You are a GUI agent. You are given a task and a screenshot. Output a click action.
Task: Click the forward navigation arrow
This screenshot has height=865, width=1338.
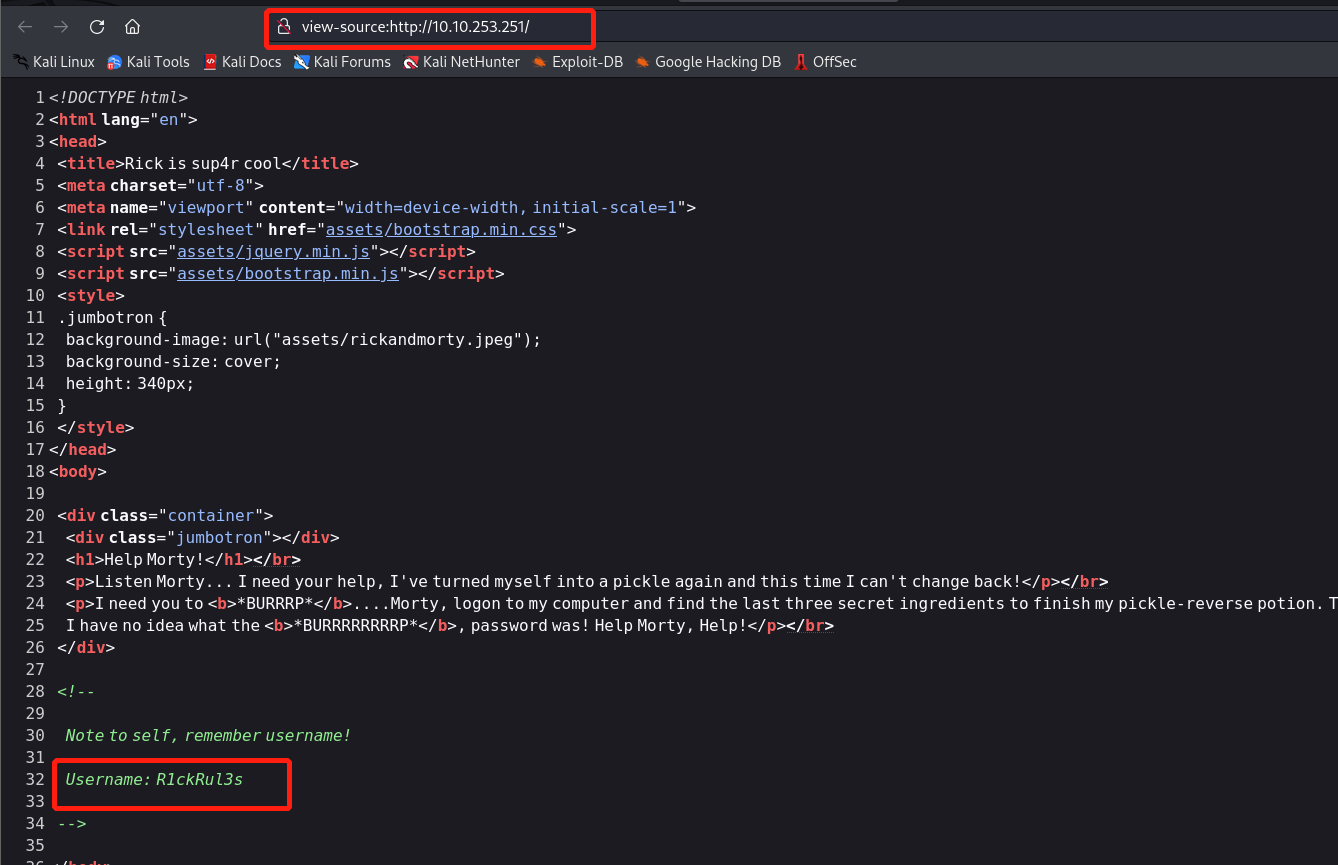[x=61, y=27]
